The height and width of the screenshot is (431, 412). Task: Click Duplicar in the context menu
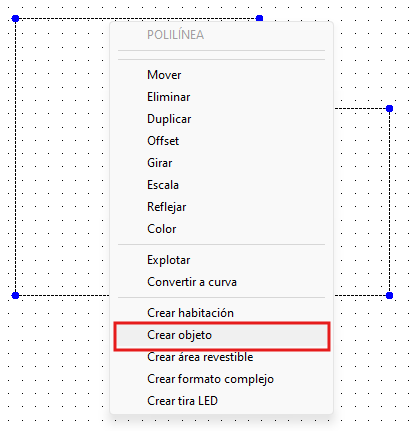pyautogui.click(x=221, y=119)
